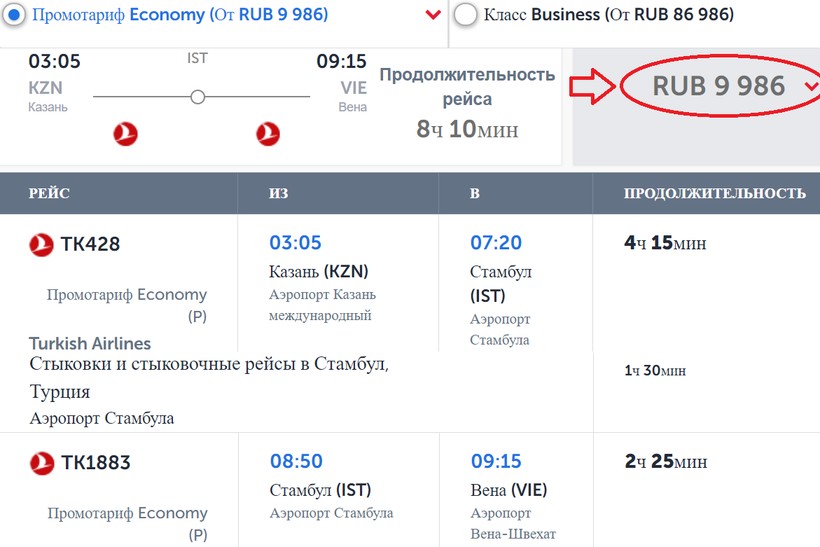Click the 03:05 departure time from Kazan

coord(295,243)
